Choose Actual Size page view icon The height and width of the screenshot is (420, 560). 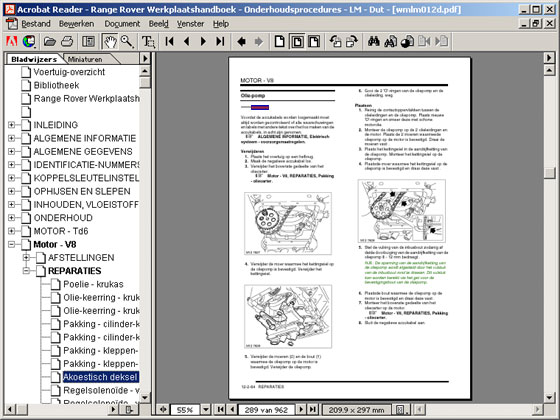coord(280,41)
